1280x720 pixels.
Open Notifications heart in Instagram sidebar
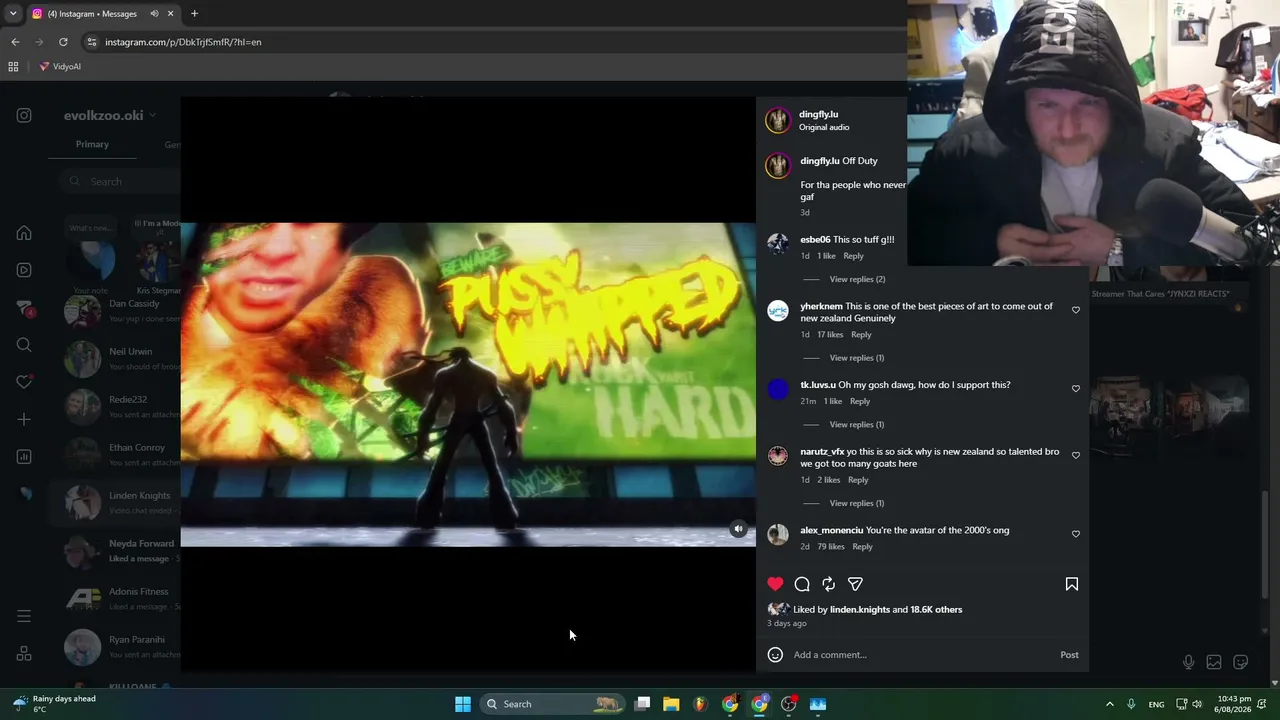click(x=24, y=382)
